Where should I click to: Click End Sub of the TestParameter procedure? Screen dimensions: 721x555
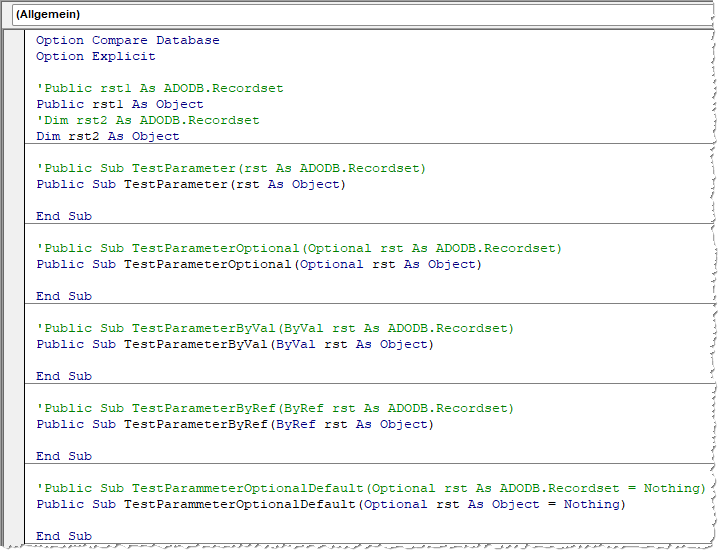click(63, 216)
